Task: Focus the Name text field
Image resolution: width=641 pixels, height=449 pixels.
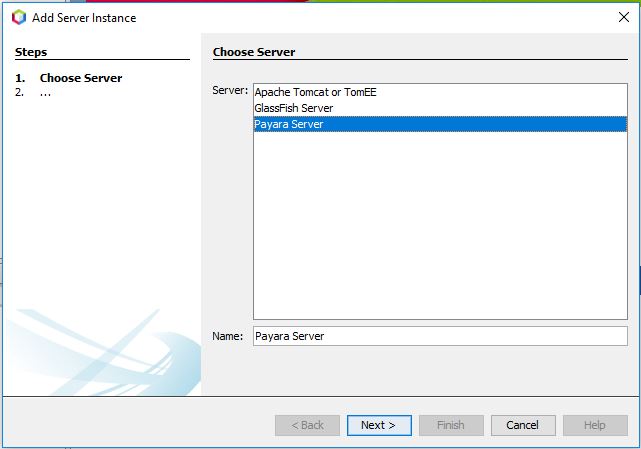Action: [x=440, y=336]
